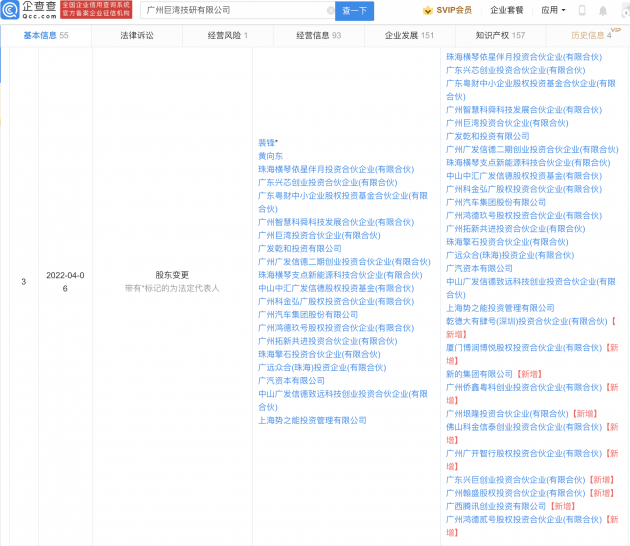Go to the 知识产权 tab
Viewport: 630px width, 546px height.
[x=501, y=35]
